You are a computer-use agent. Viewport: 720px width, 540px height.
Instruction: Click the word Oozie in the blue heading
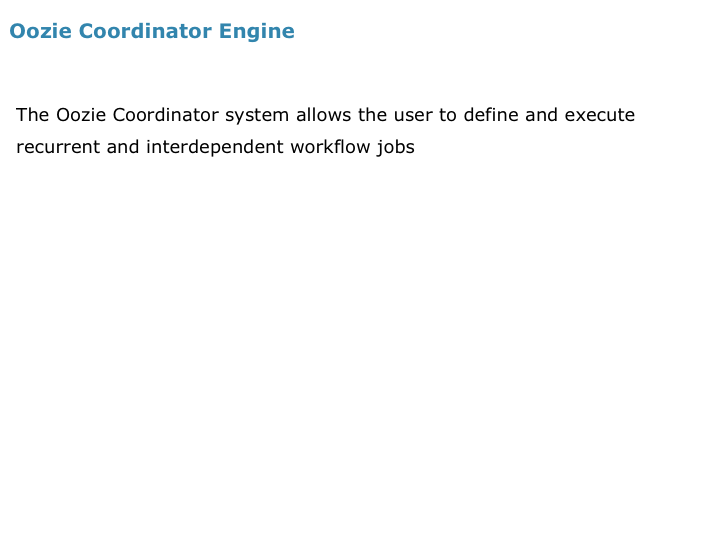tap(40, 31)
